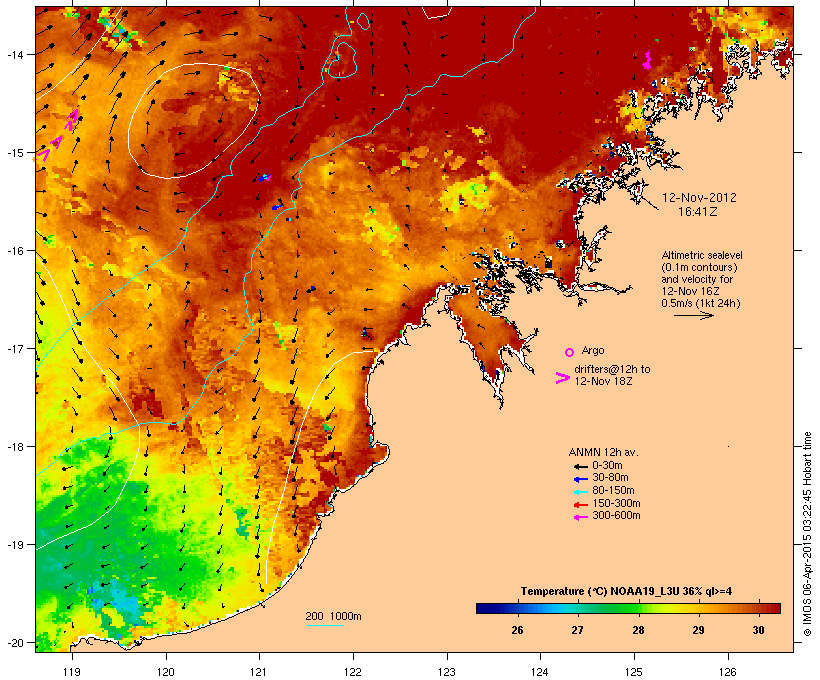The image size is (820, 680).
Task: Click the blue 30-80m legend arrow
Action: pos(580,479)
